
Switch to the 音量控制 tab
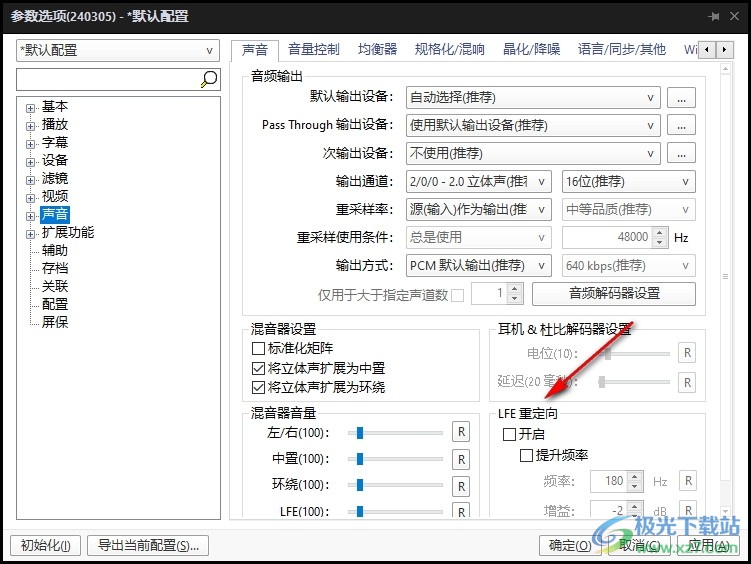click(x=314, y=49)
